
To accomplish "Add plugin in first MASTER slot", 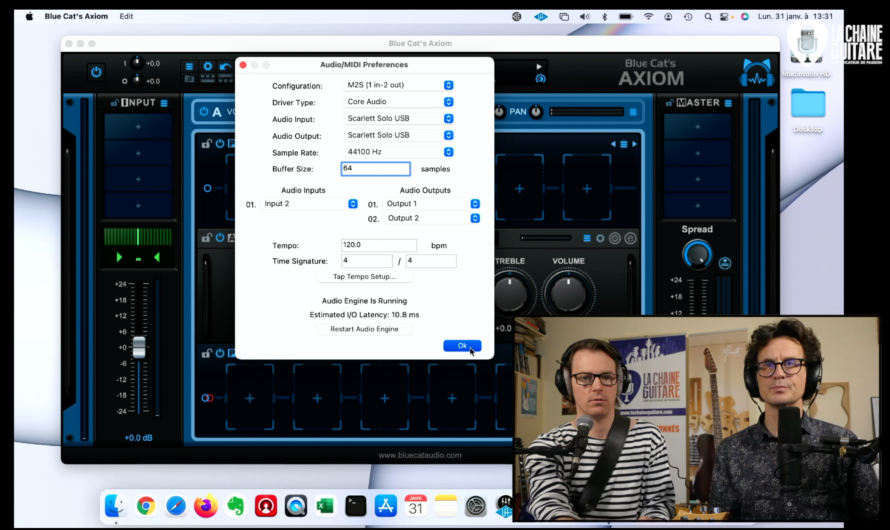I will point(698,127).
